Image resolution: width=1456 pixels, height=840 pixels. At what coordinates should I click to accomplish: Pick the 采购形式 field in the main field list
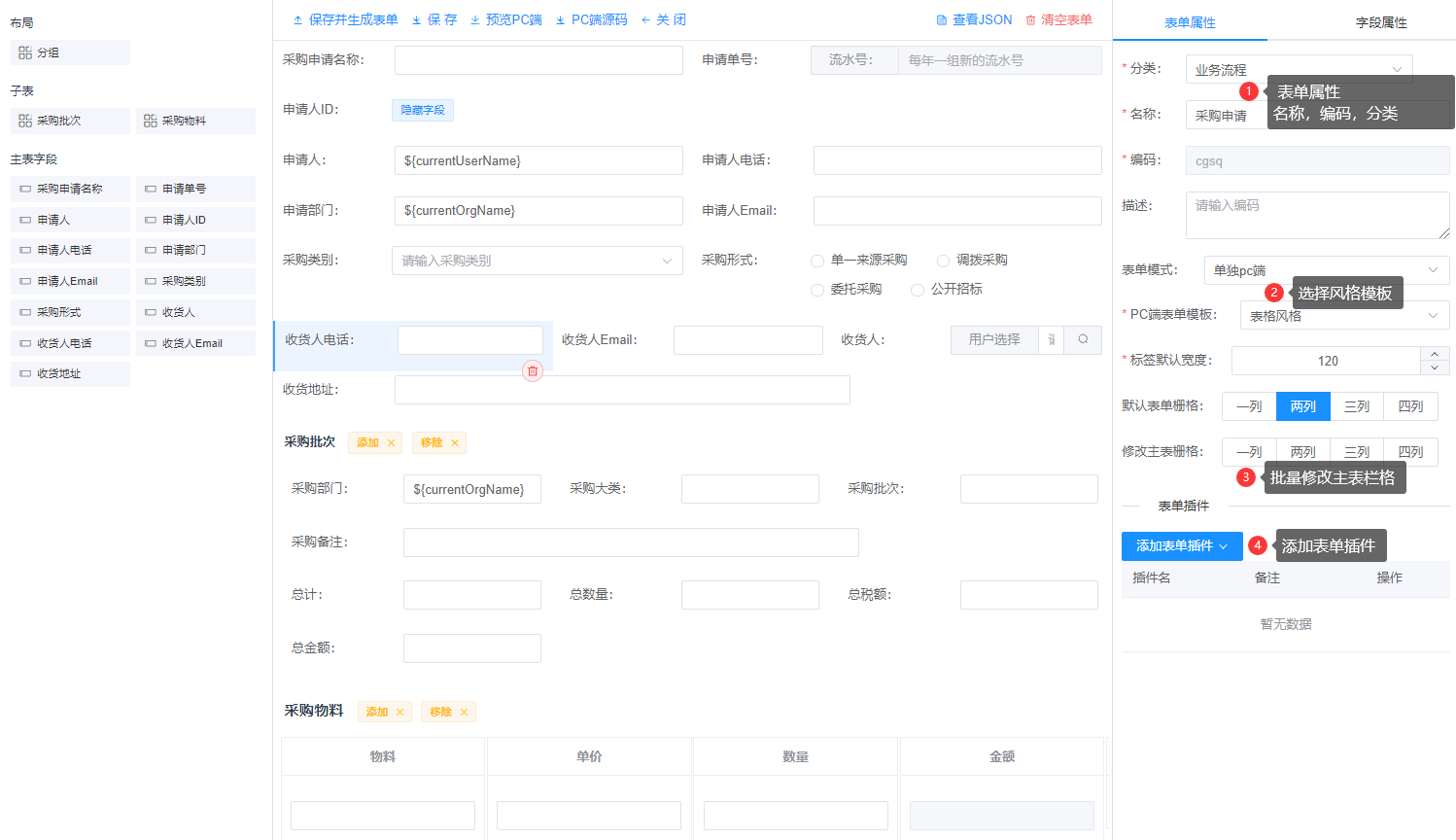coord(70,312)
